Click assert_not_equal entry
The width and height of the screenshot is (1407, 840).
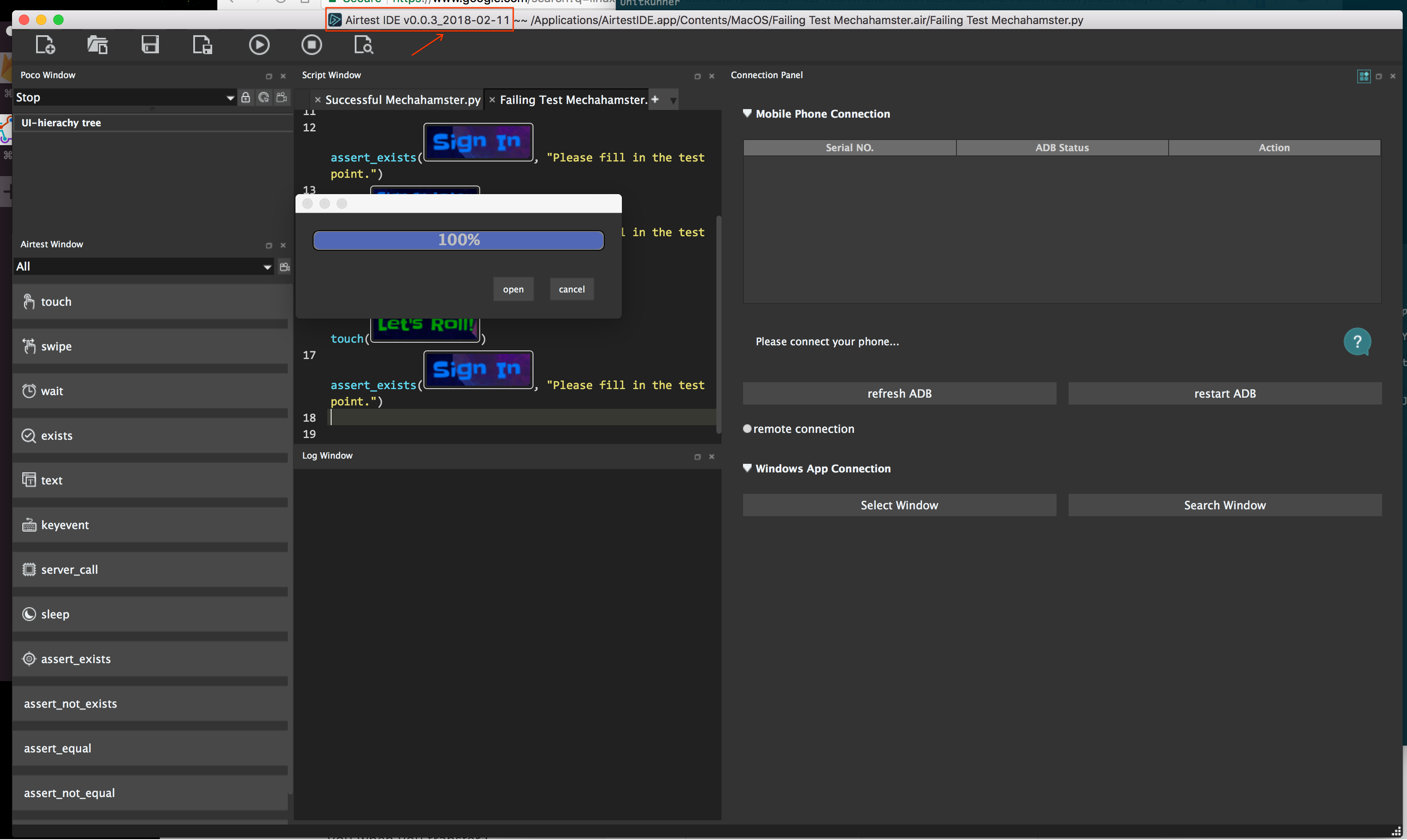coord(150,794)
